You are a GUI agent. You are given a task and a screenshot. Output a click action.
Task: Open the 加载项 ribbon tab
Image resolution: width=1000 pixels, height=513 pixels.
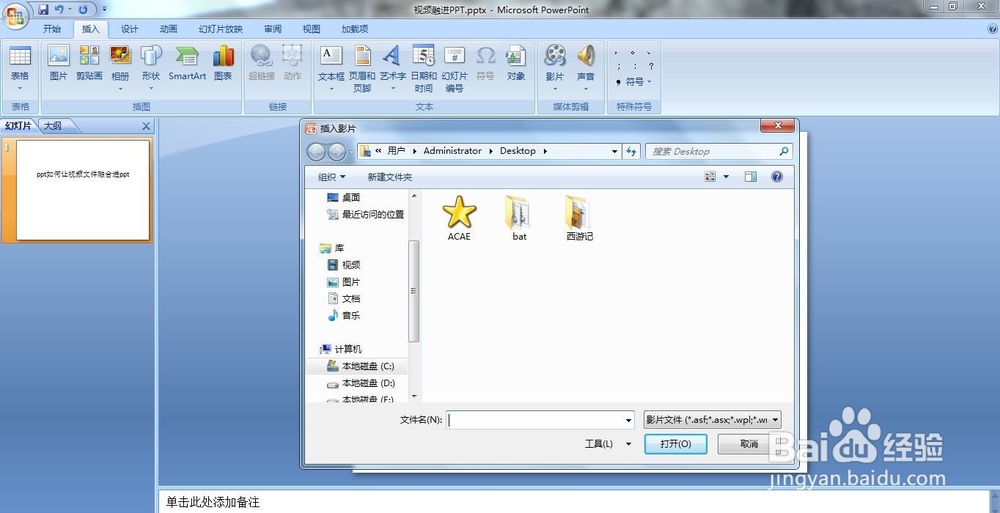pyautogui.click(x=355, y=29)
